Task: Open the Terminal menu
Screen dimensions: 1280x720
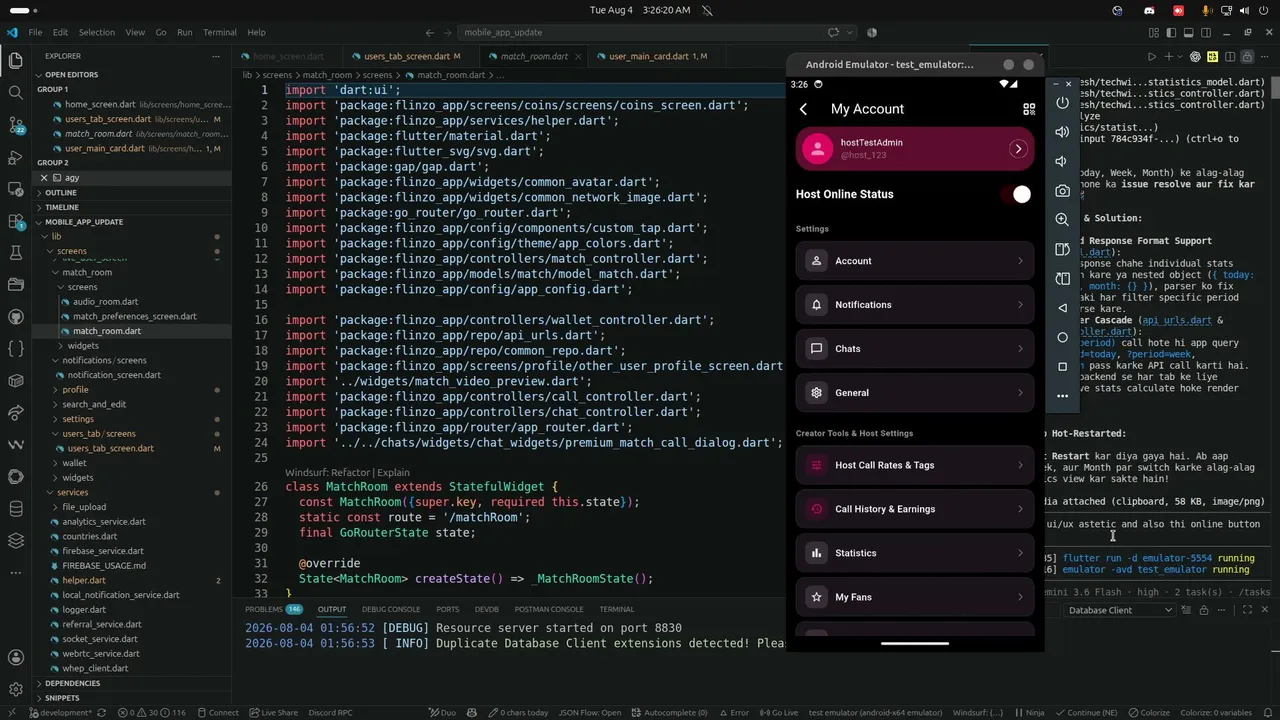Action: click(220, 33)
